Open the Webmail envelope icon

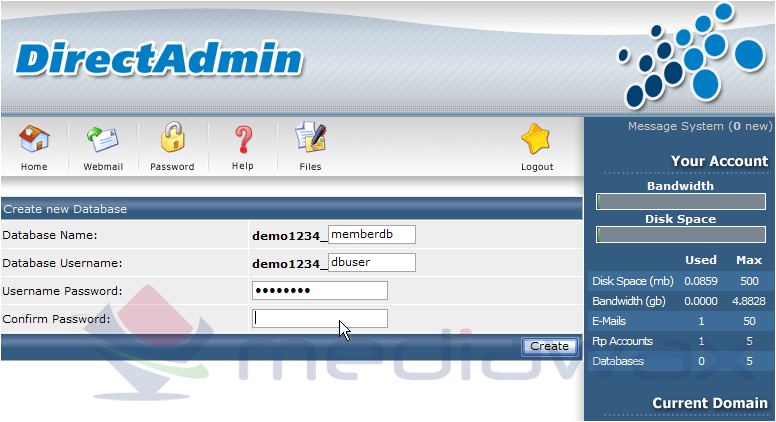point(102,139)
